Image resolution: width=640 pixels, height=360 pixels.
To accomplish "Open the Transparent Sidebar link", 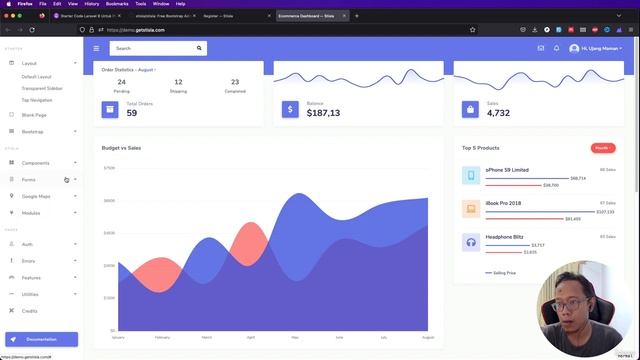I will pos(42,88).
